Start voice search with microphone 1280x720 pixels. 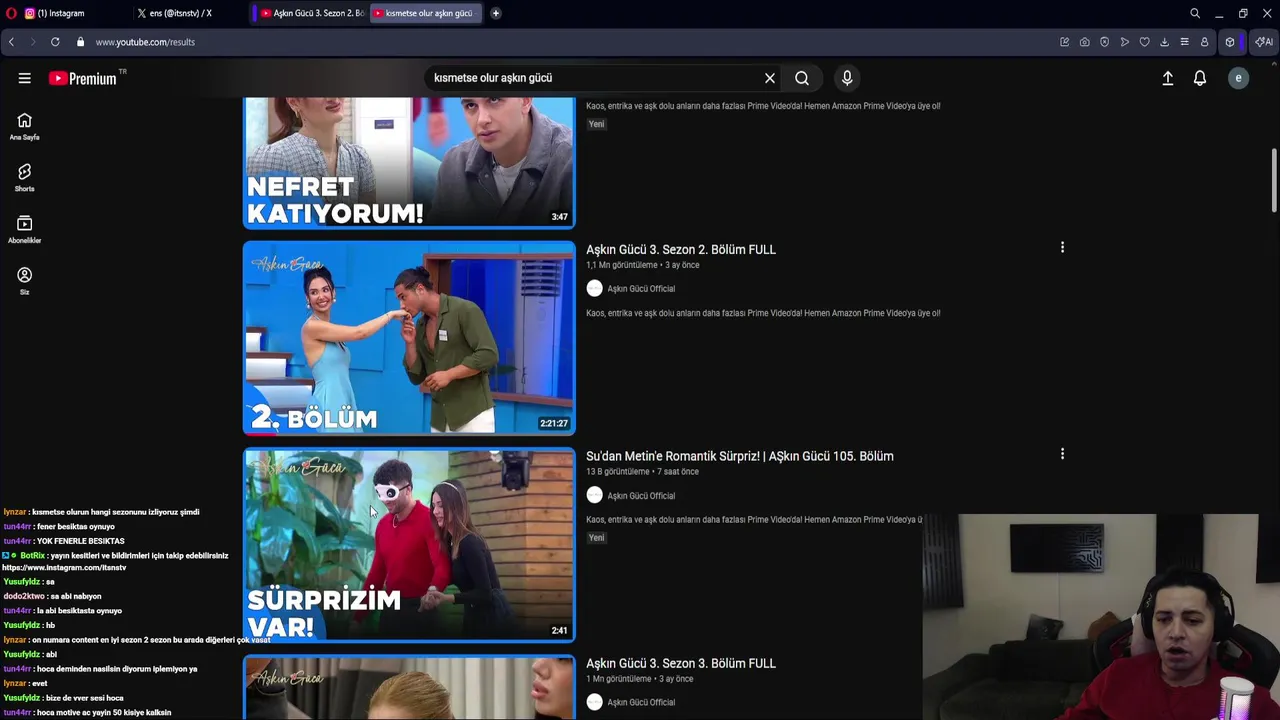pos(847,78)
